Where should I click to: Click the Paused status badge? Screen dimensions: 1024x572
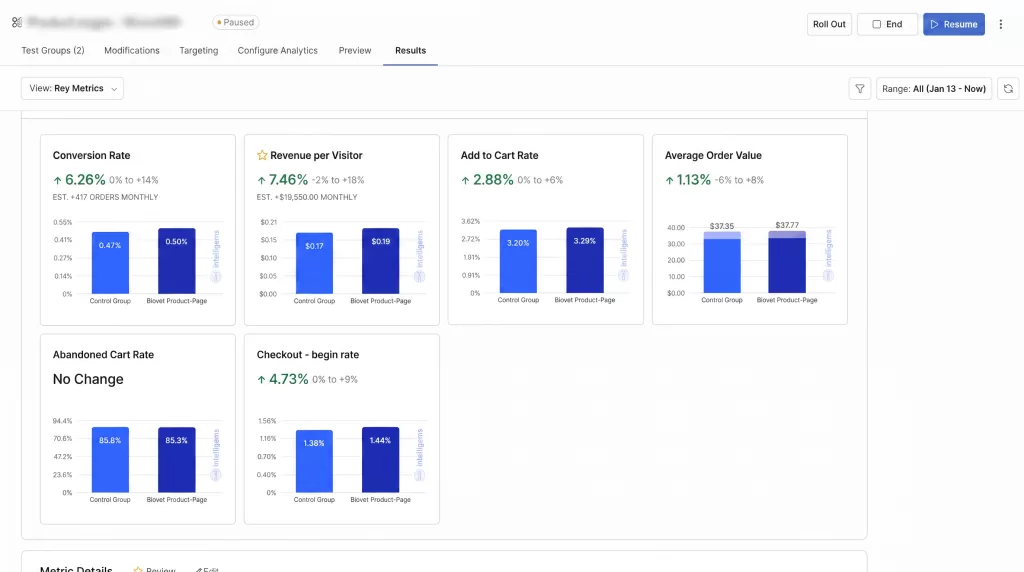[x=236, y=22]
